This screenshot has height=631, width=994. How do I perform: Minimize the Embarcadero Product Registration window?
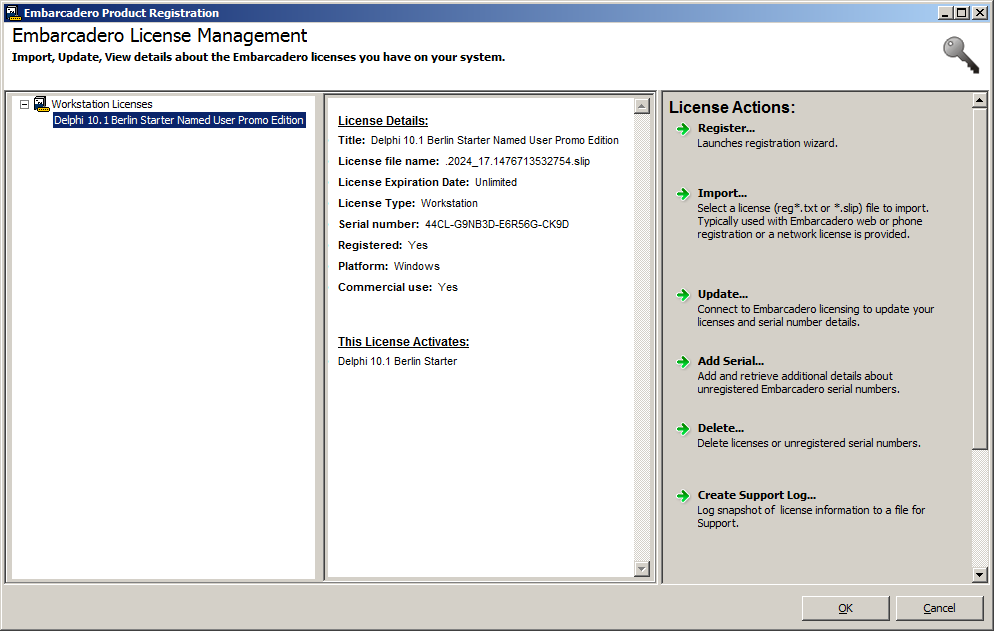point(945,13)
